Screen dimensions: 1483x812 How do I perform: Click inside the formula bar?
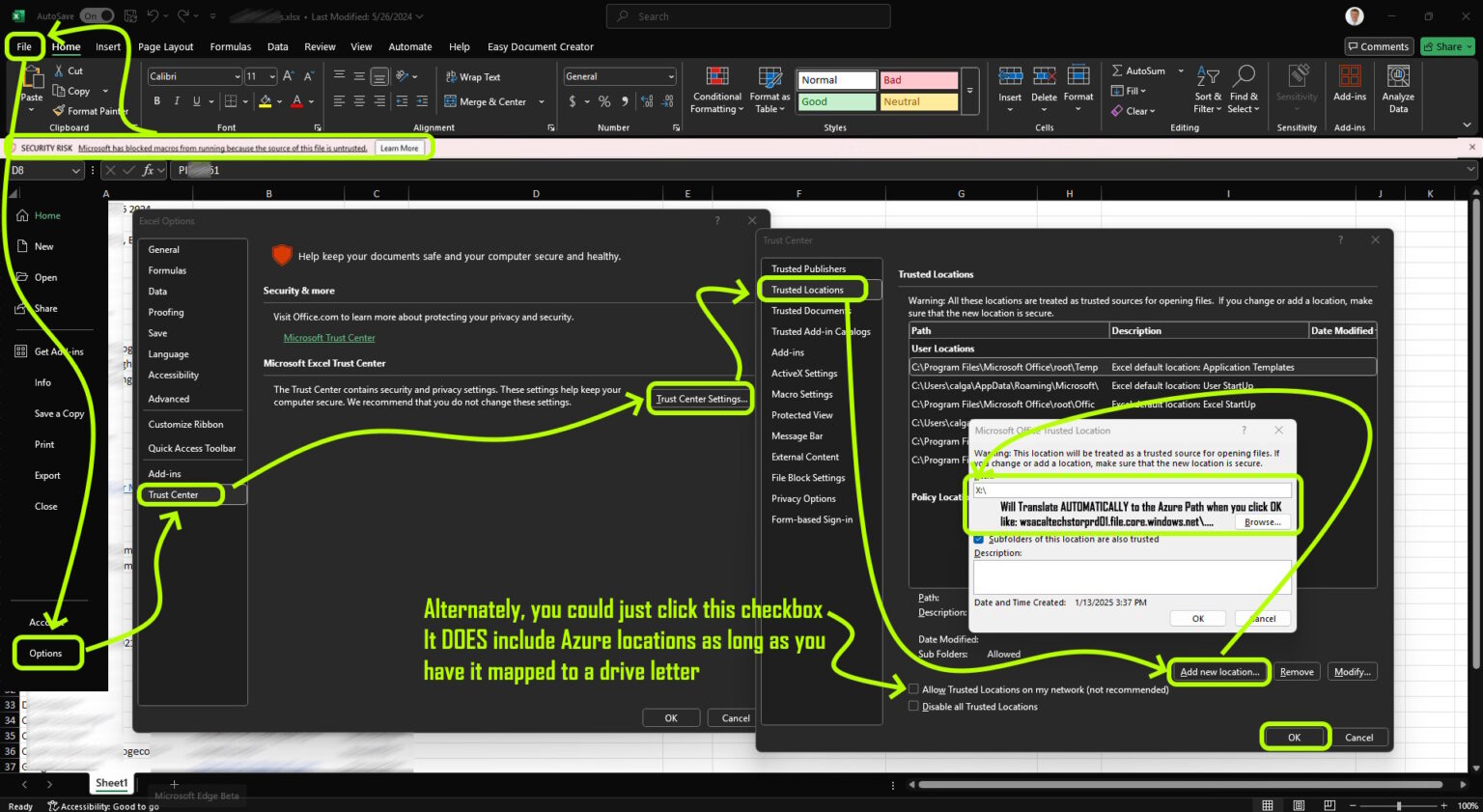tap(386, 170)
